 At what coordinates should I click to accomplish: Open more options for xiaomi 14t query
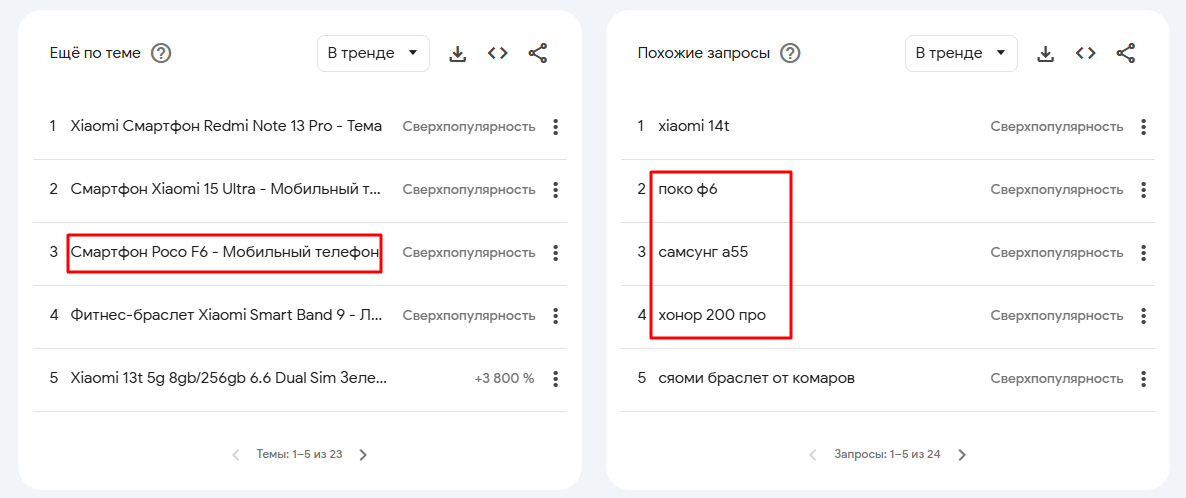point(1144,126)
